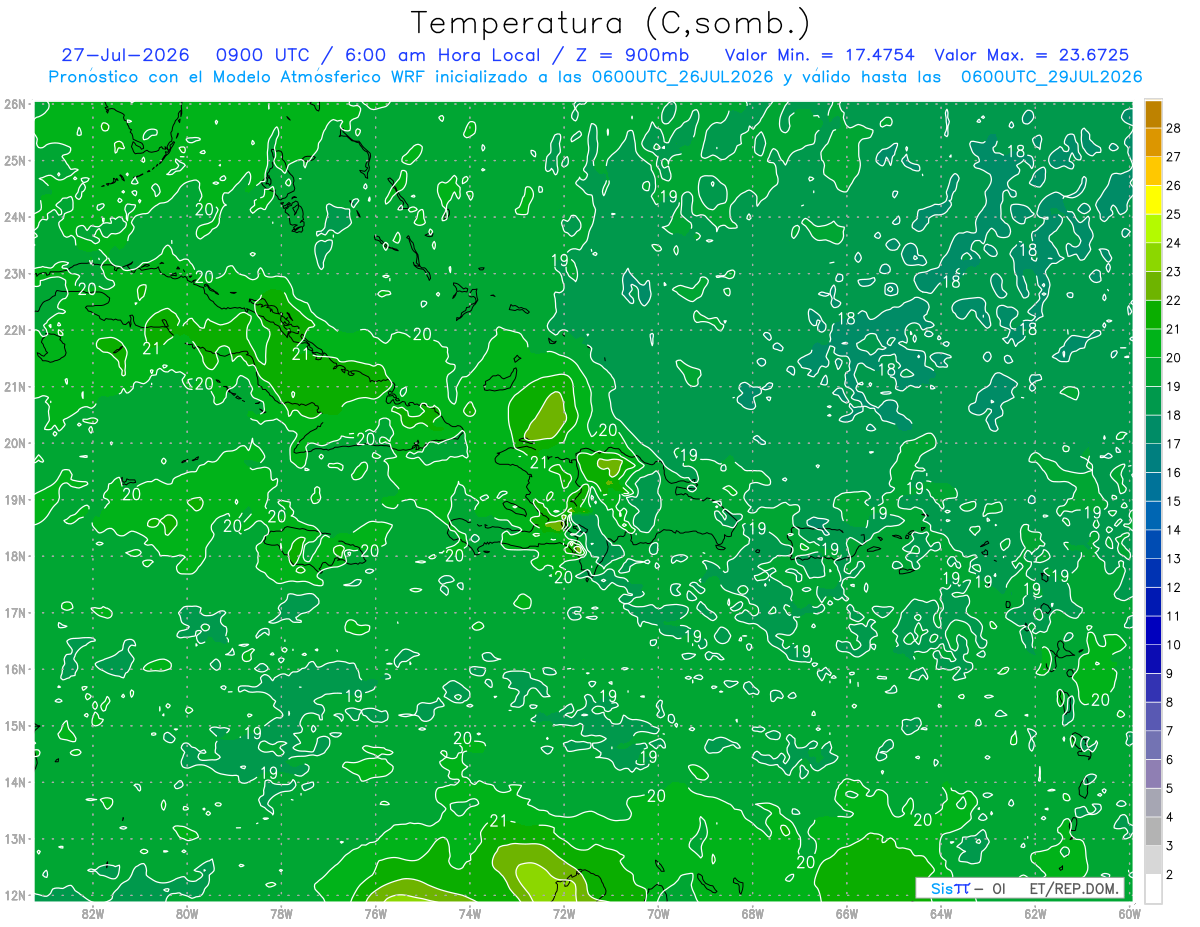Click the dark orange swatch above 28

coord(1153,113)
